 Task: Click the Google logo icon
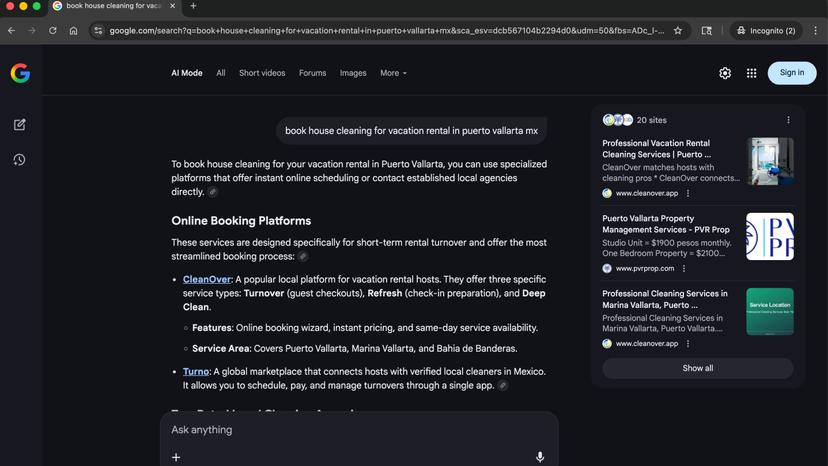coord(20,73)
